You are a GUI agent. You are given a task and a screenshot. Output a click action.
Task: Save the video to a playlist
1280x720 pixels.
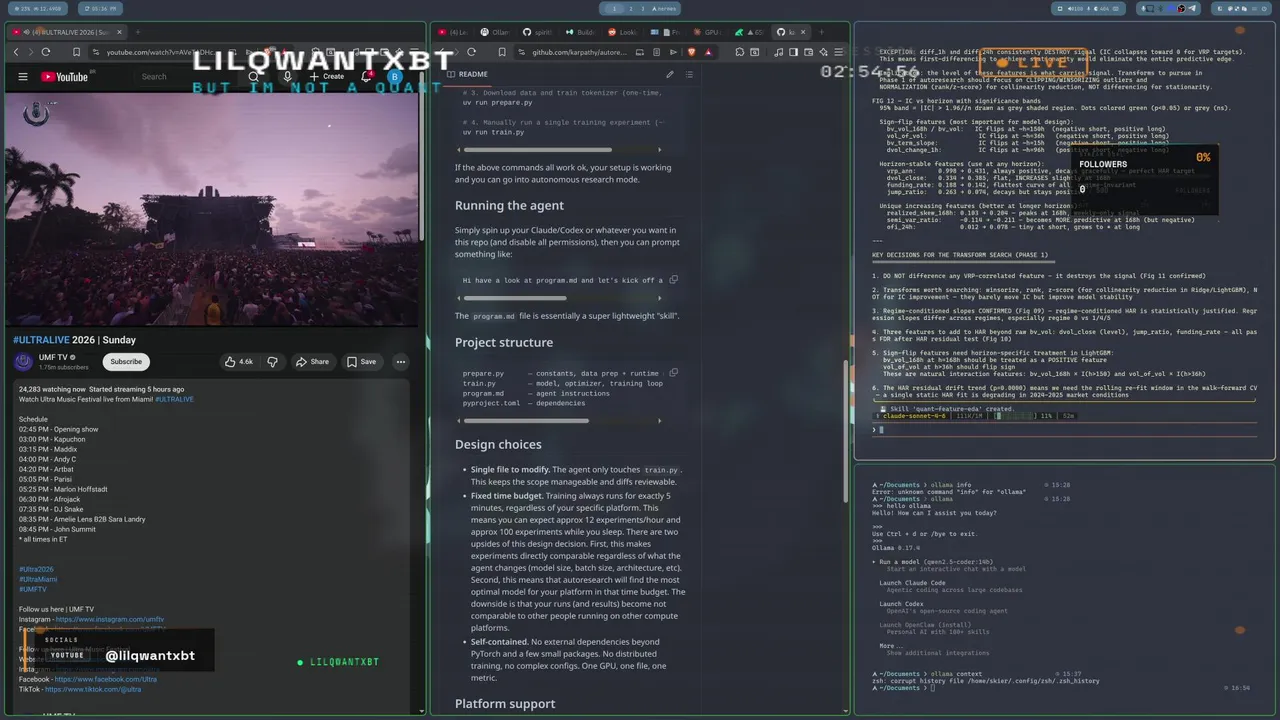[362, 361]
